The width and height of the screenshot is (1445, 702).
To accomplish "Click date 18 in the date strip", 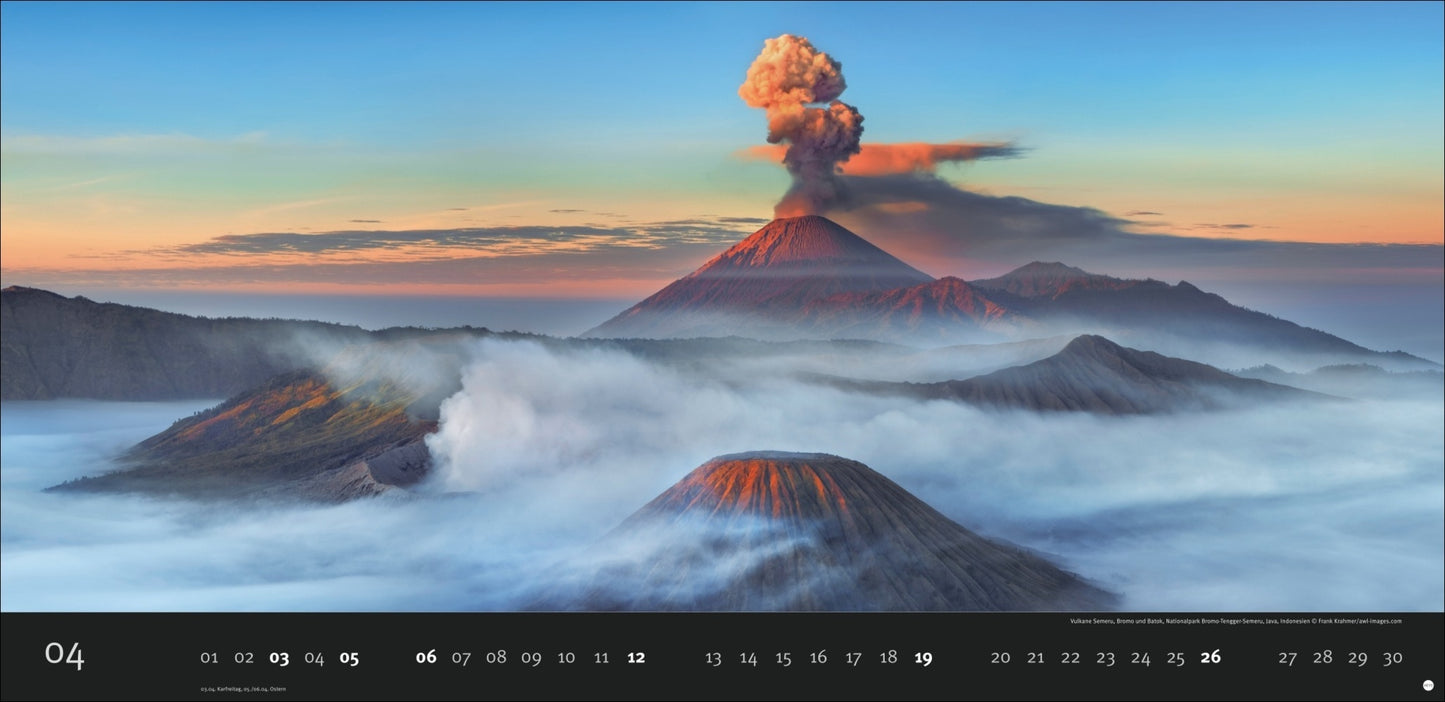I will point(888,658).
